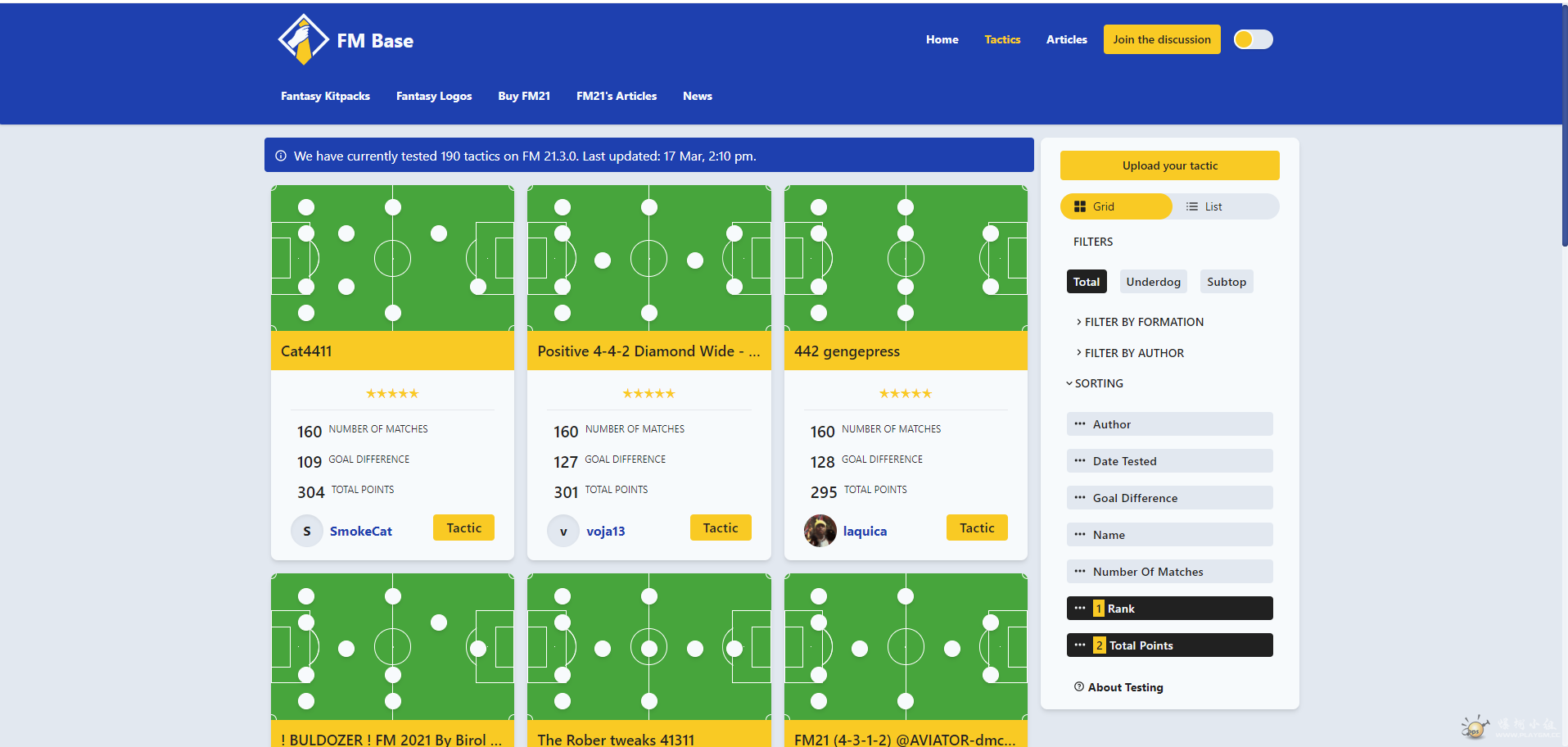Click the FM Base logo icon
This screenshot has height=747, width=1568.
click(x=303, y=39)
